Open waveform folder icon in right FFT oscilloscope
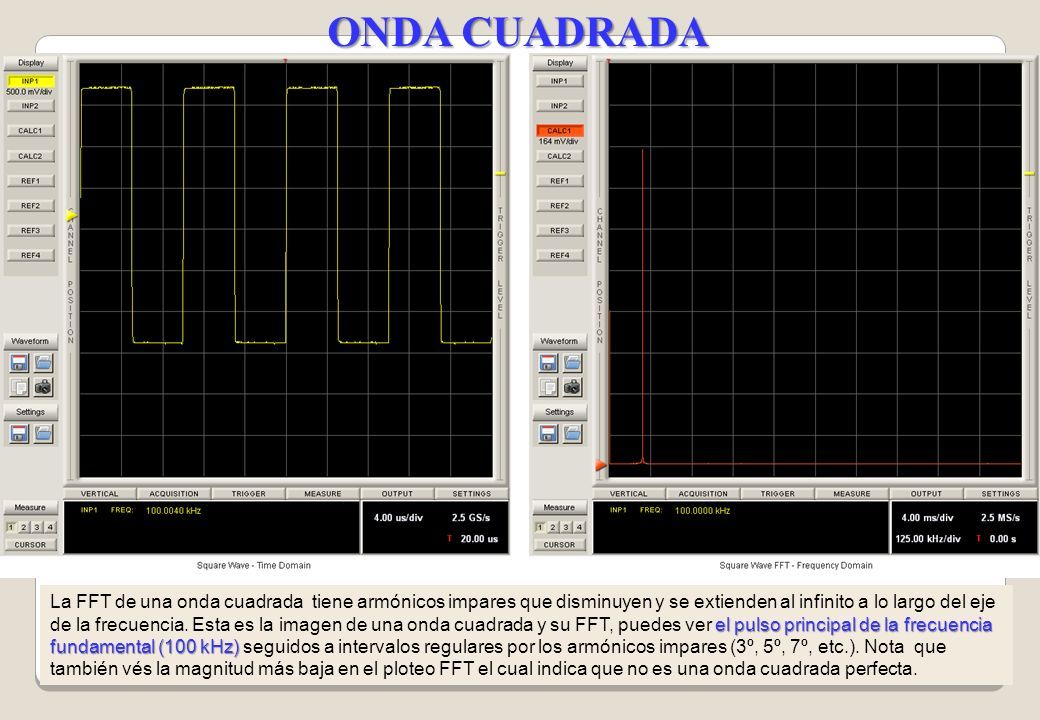The image size is (1040, 720). coord(572,363)
